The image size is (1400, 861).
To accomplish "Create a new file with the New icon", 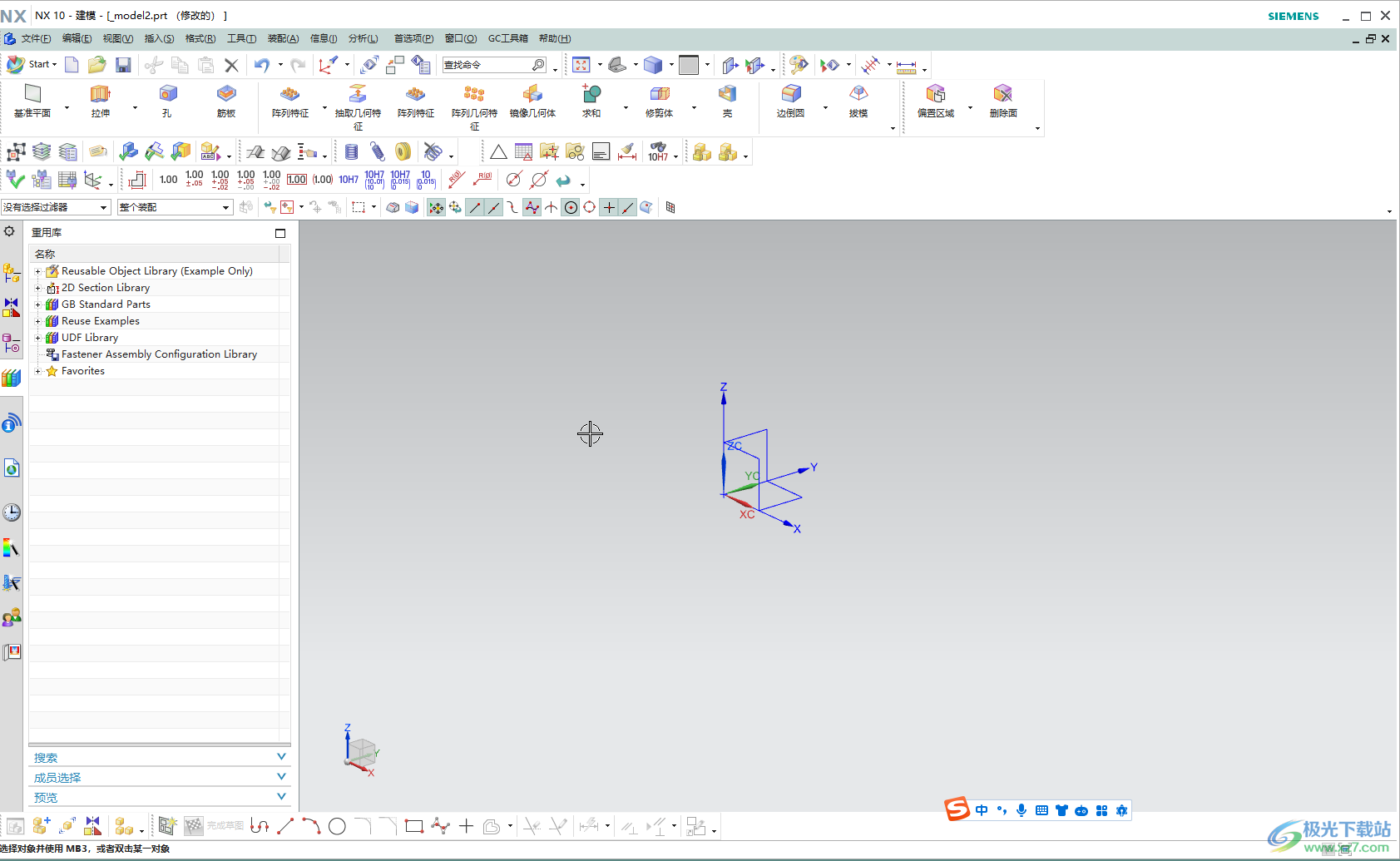I will pos(72,65).
